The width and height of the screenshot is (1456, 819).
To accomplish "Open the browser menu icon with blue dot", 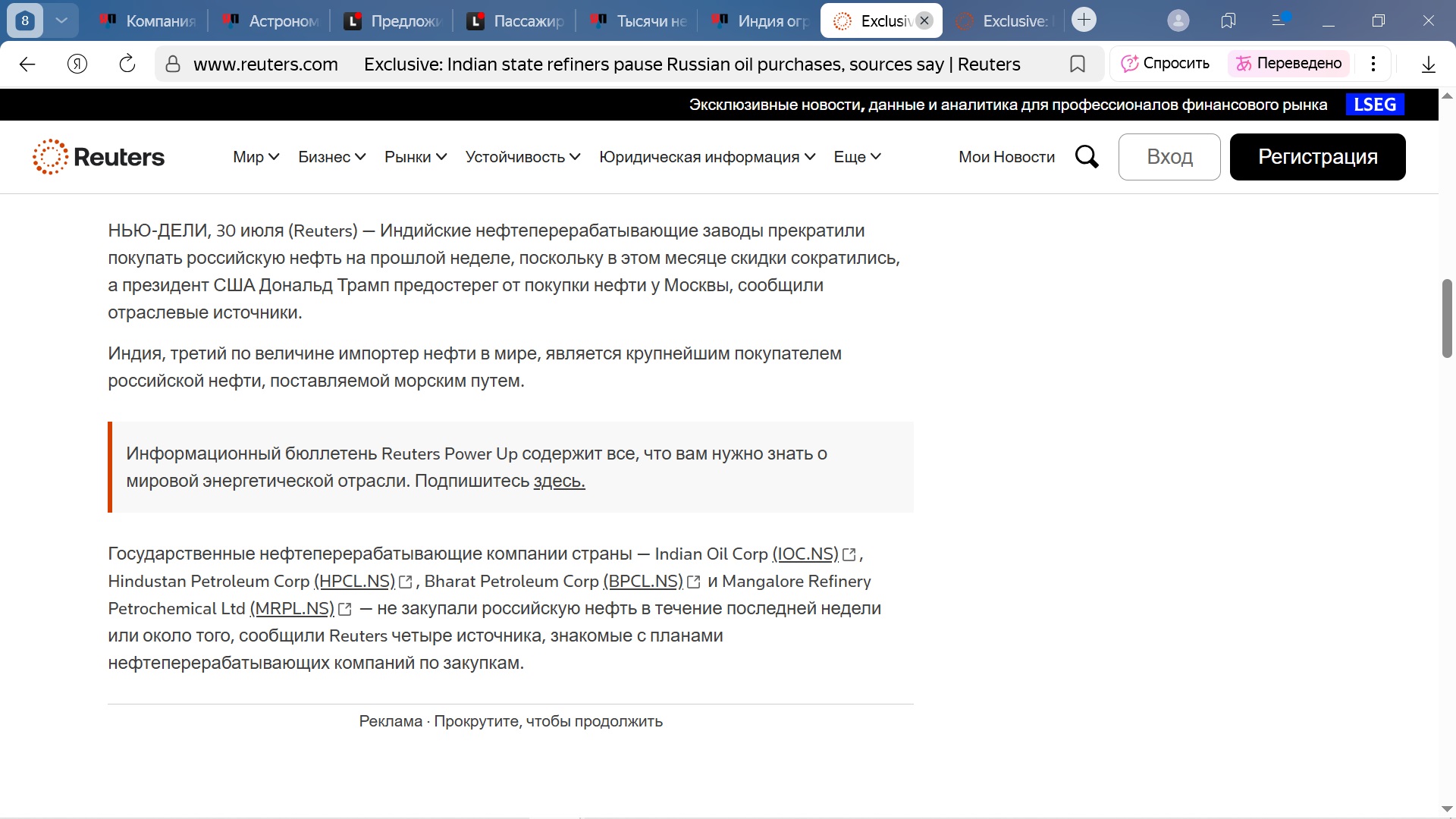I will click(1279, 20).
